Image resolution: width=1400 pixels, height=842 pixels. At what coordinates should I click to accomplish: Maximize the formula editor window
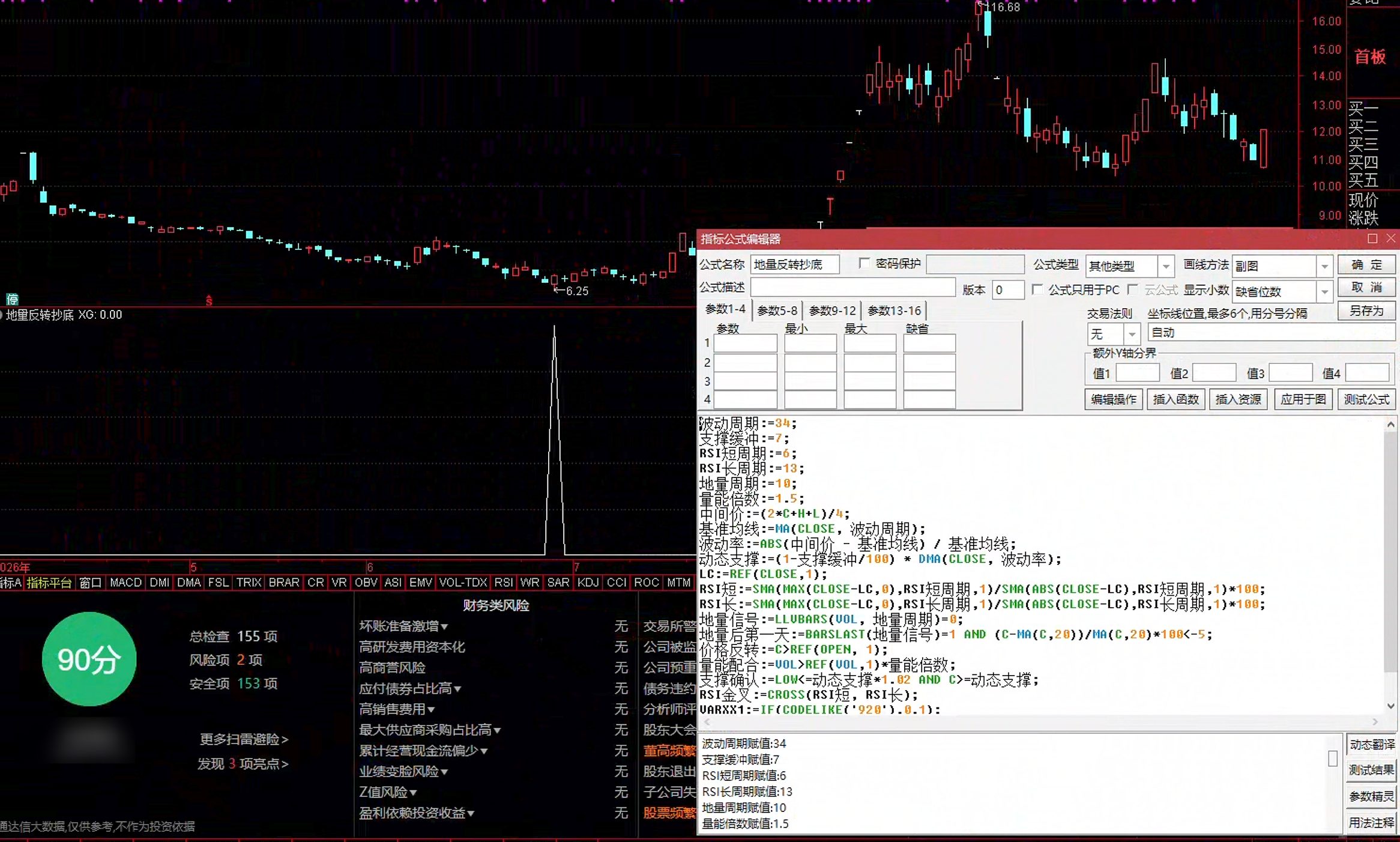[1372, 238]
